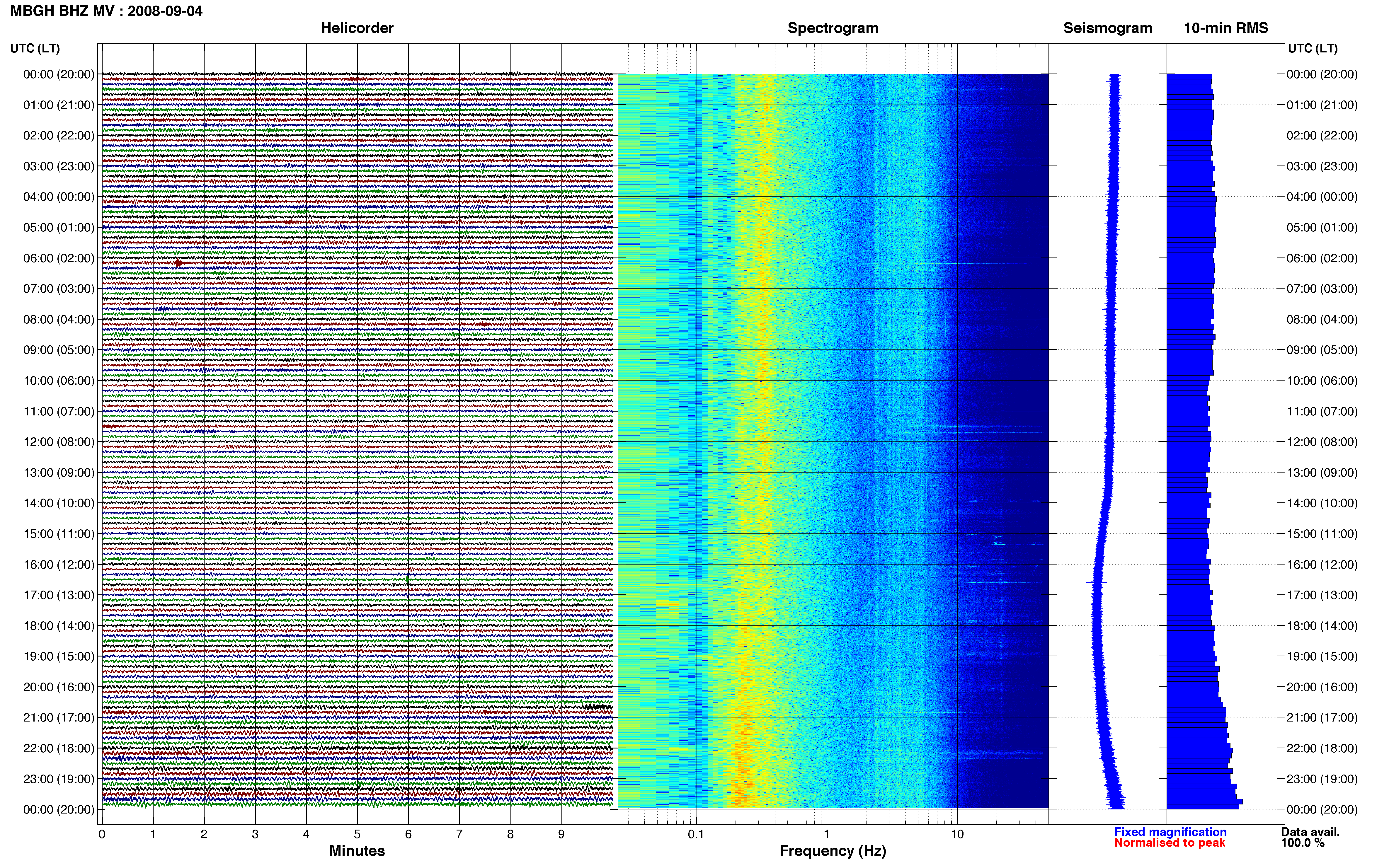This screenshot has height=868, width=1389.
Task: Click the seismogram trace near 17:00
Action: (x=1097, y=595)
